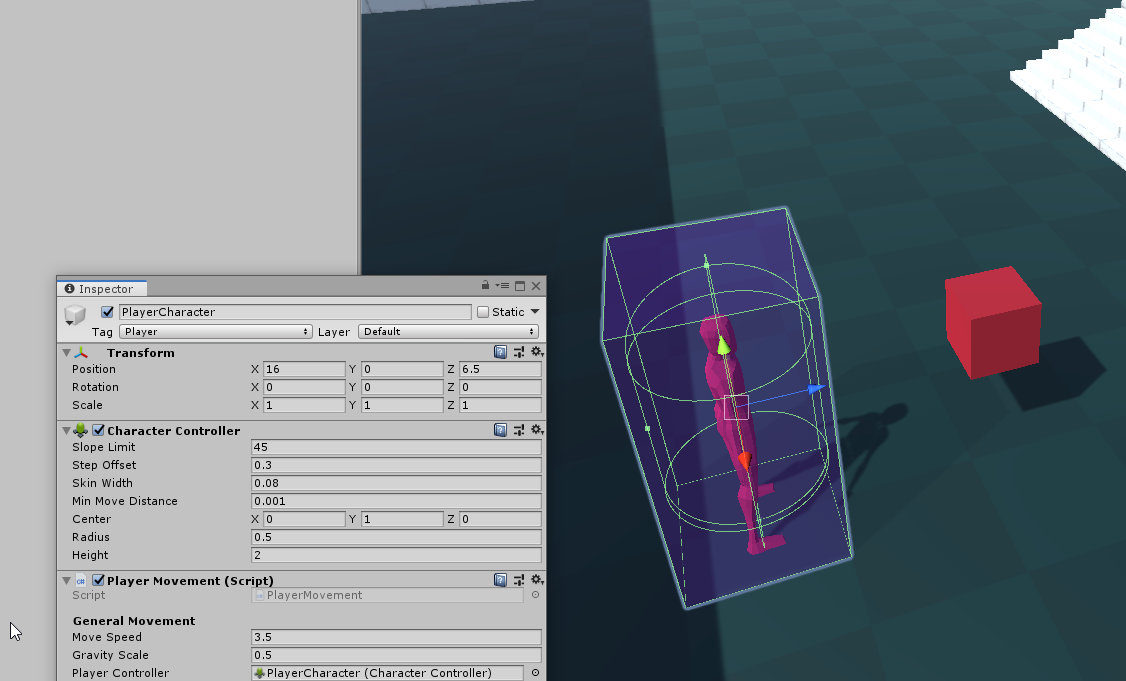The width and height of the screenshot is (1126, 681).
Task: Click the Slope Limit value field
Action: 396,447
